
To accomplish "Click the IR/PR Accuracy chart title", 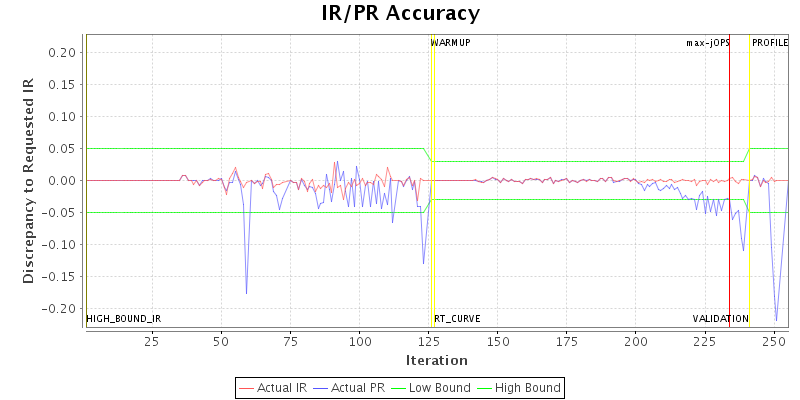I will 400,13.
